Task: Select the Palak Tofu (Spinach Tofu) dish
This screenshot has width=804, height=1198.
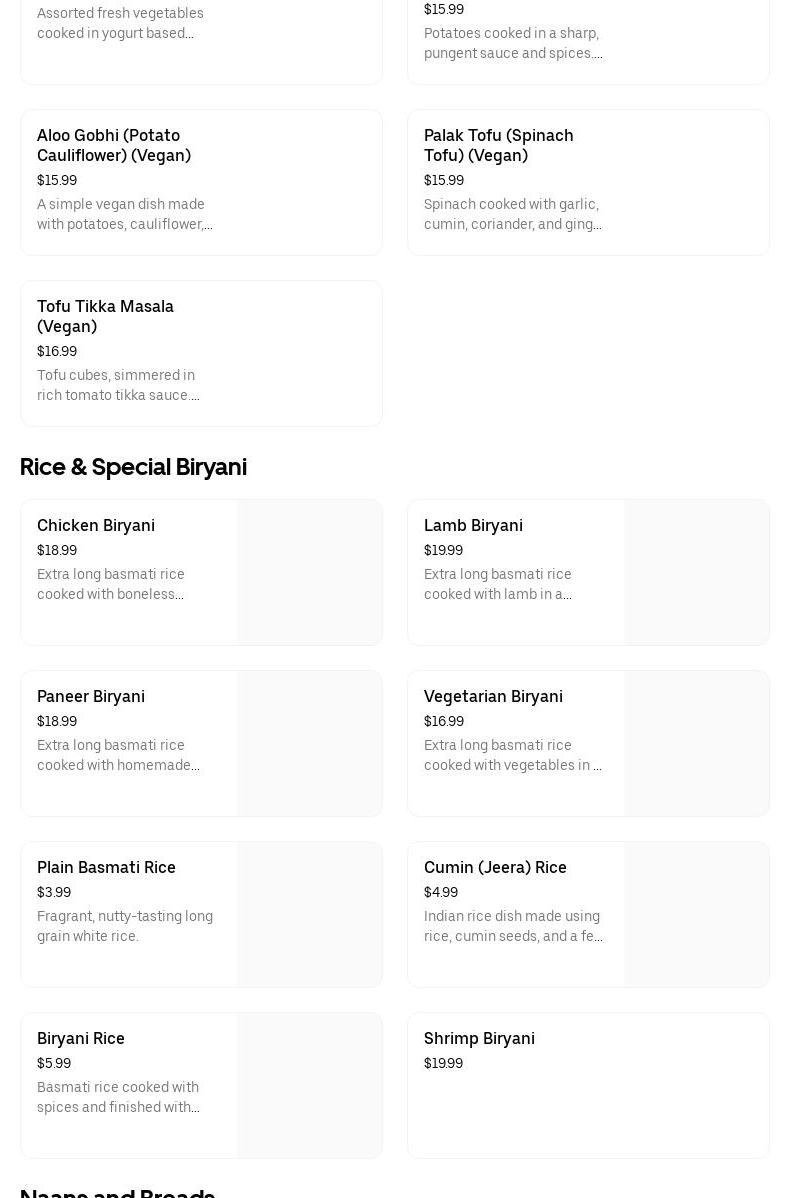Action: 498,145
